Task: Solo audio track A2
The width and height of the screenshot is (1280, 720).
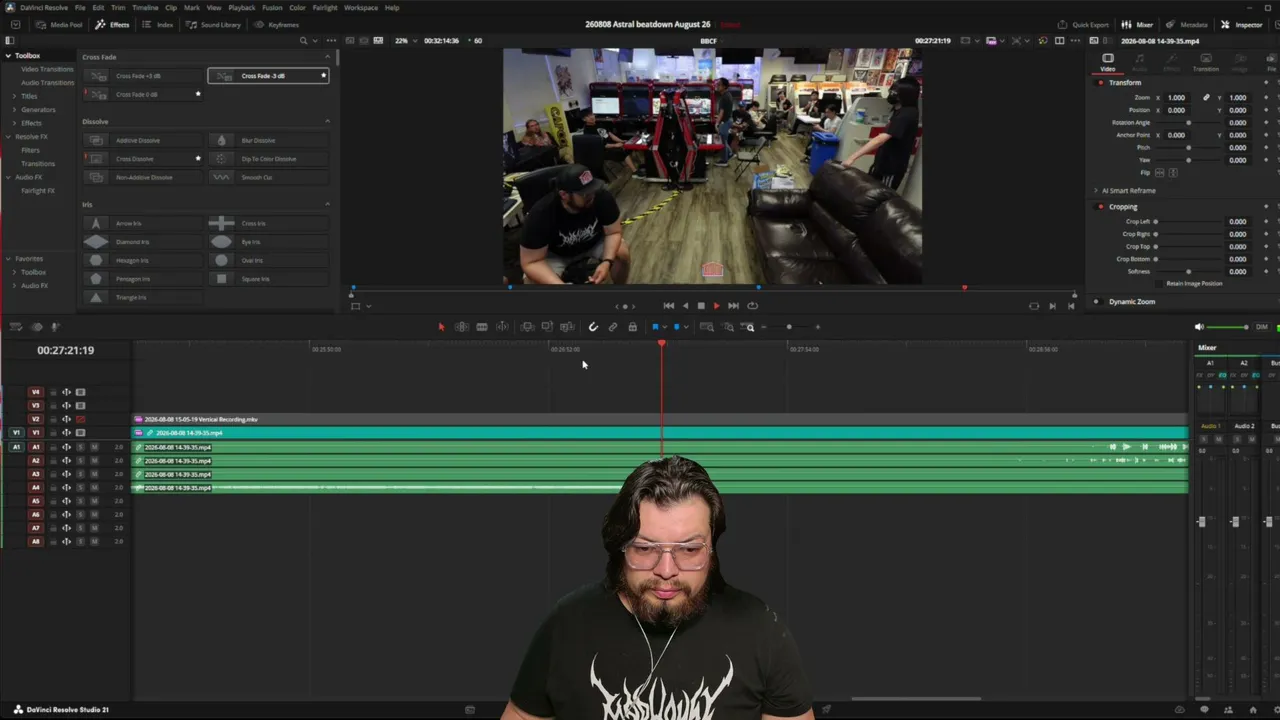Action: (x=80, y=461)
